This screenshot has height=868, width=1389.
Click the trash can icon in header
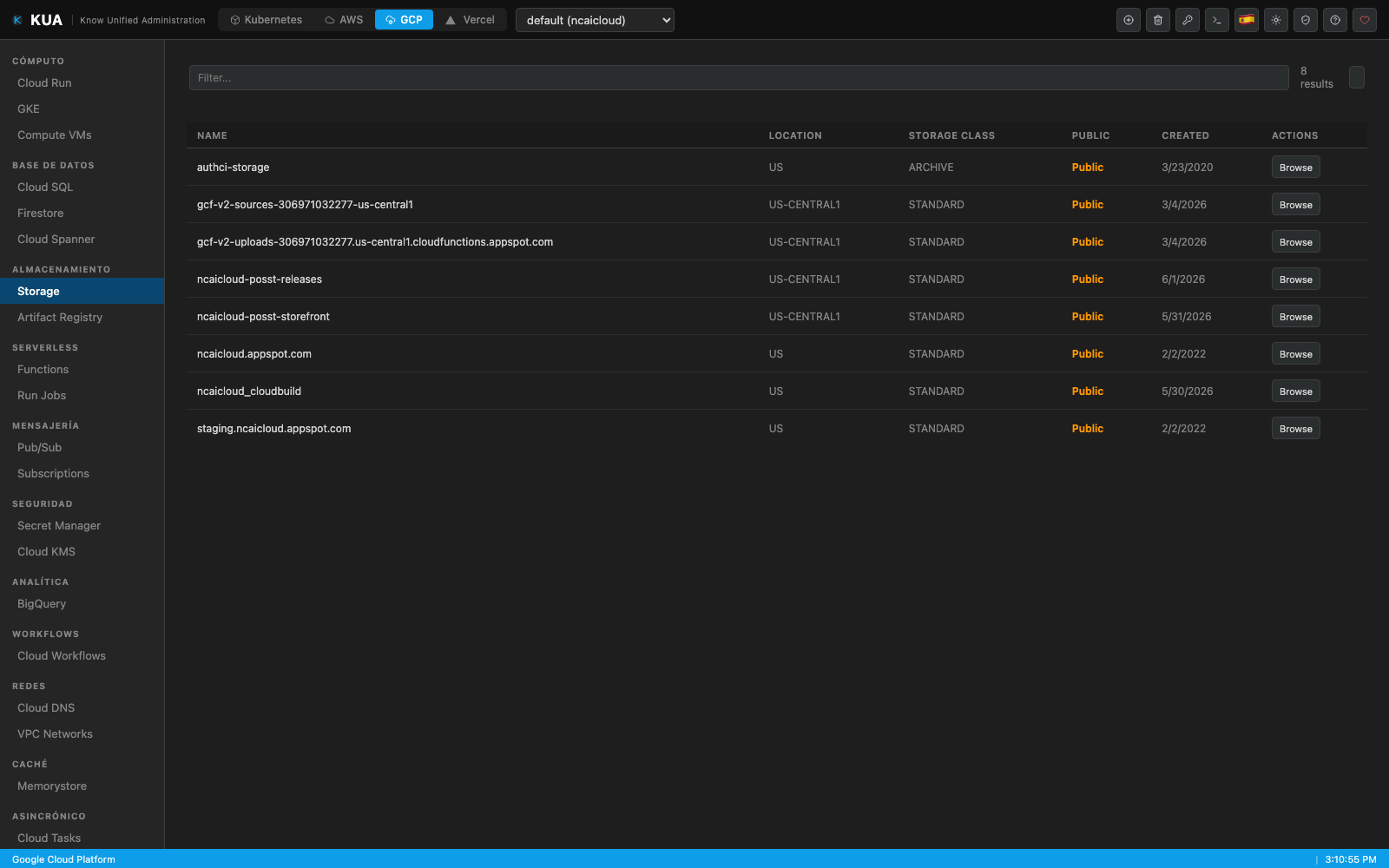pyautogui.click(x=1158, y=20)
